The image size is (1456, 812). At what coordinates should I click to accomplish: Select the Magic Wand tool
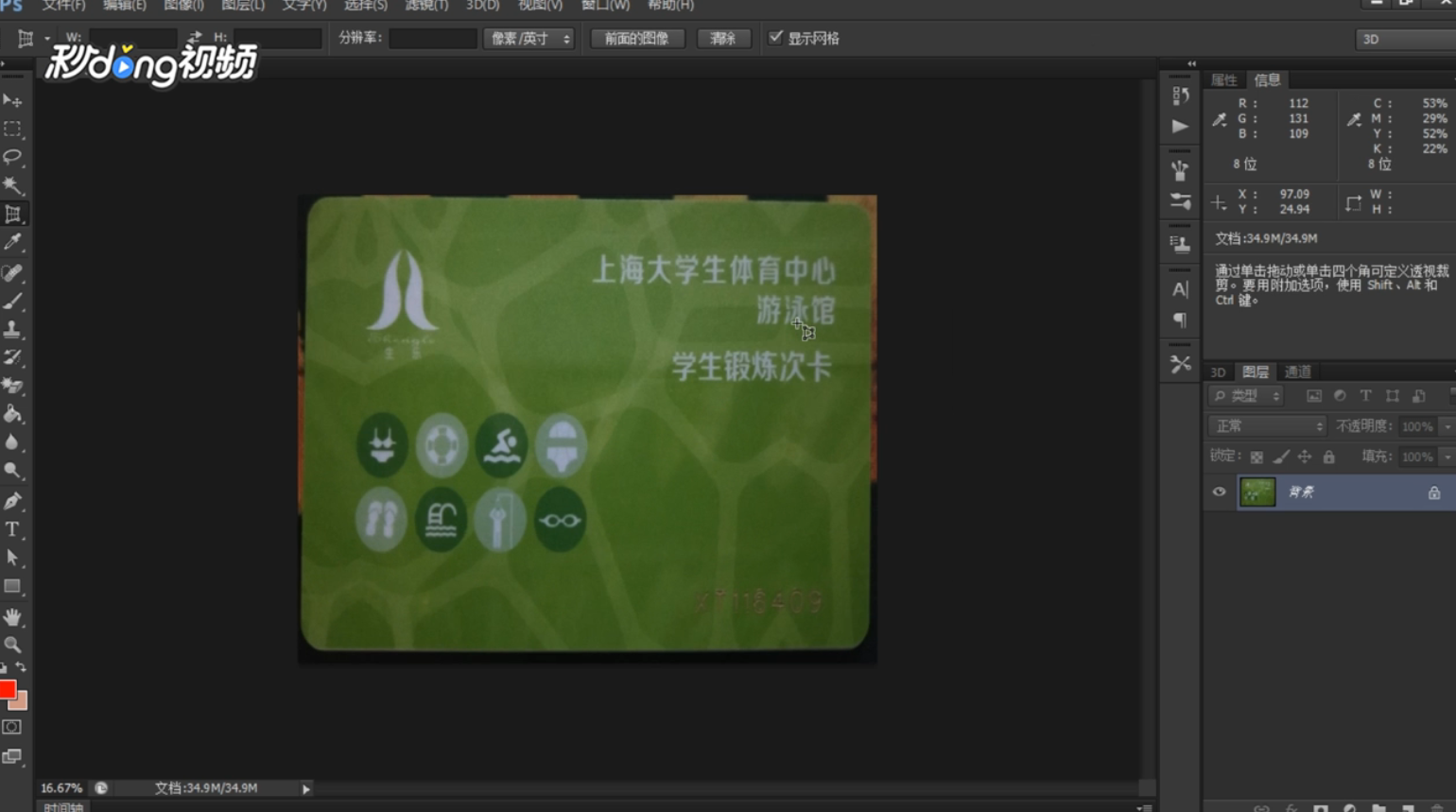pos(12,185)
